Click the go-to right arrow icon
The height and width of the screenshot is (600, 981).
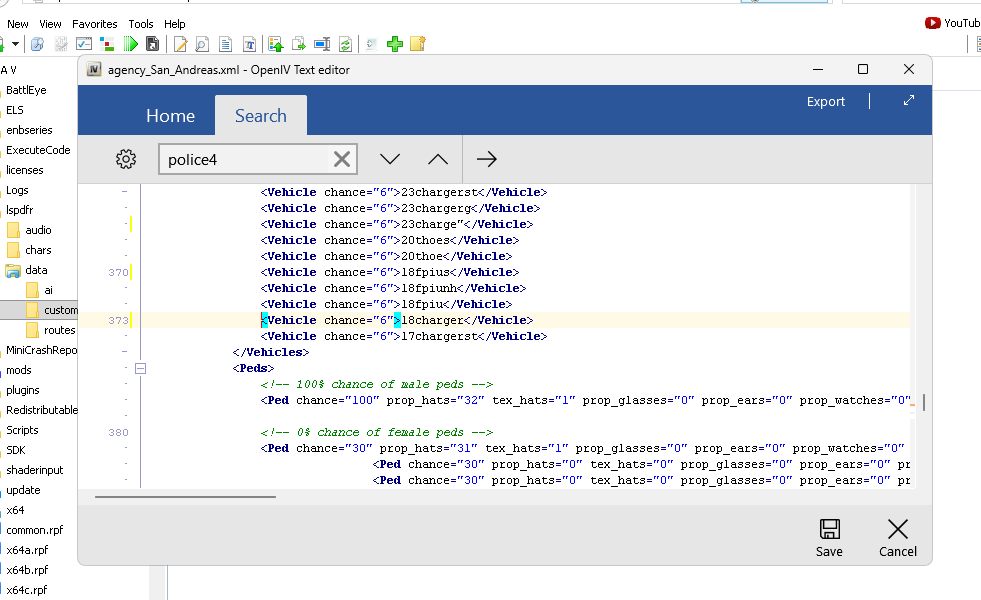coord(487,159)
